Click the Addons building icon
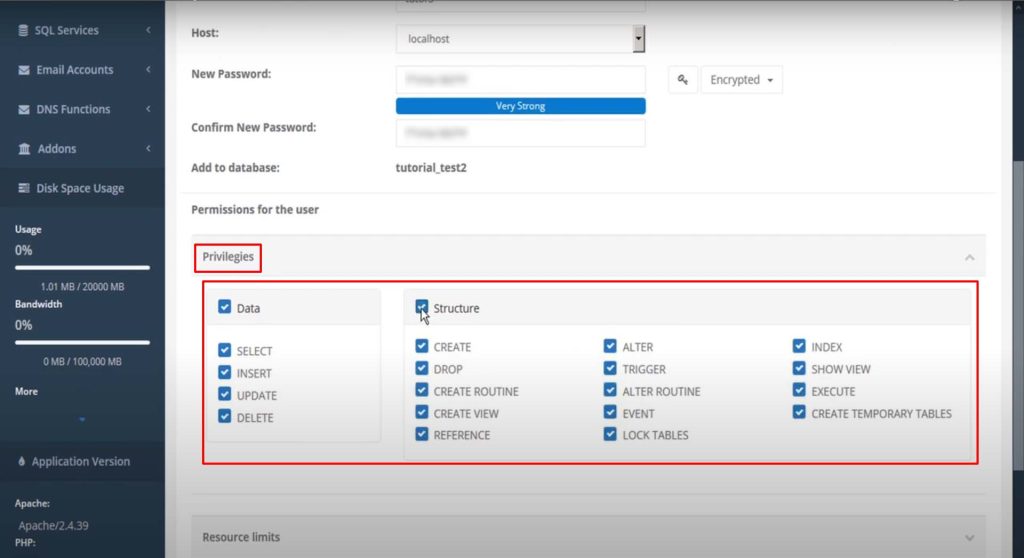This screenshot has height=558, width=1024. (x=24, y=149)
